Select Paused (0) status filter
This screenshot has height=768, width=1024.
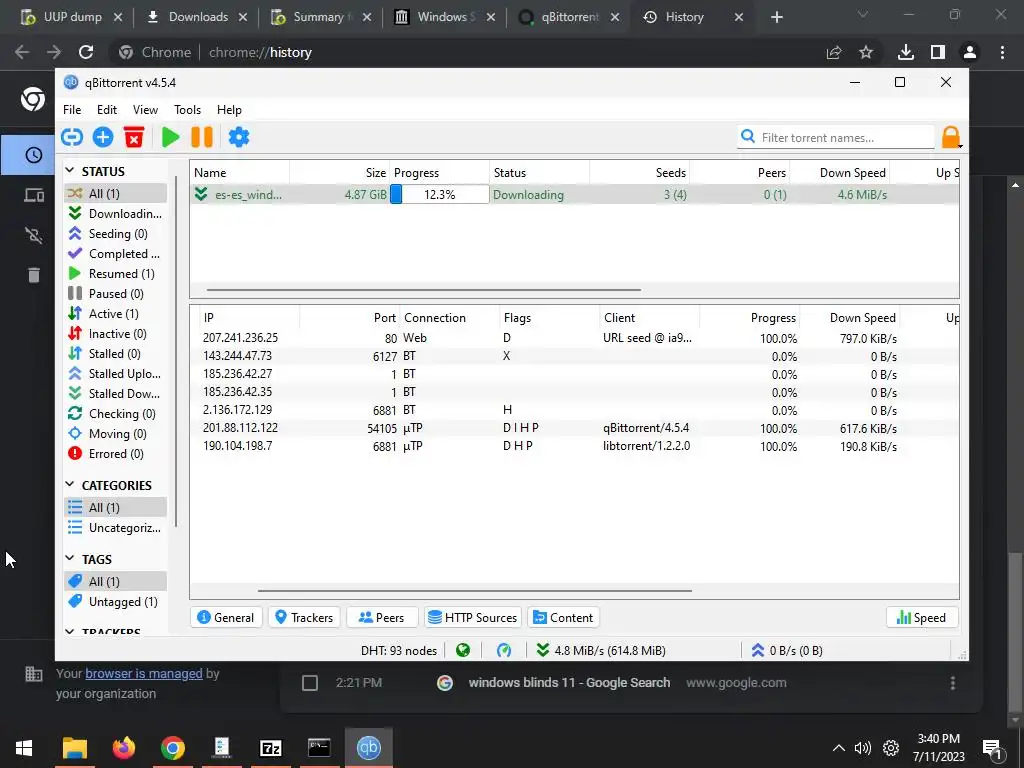pos(115,294)
